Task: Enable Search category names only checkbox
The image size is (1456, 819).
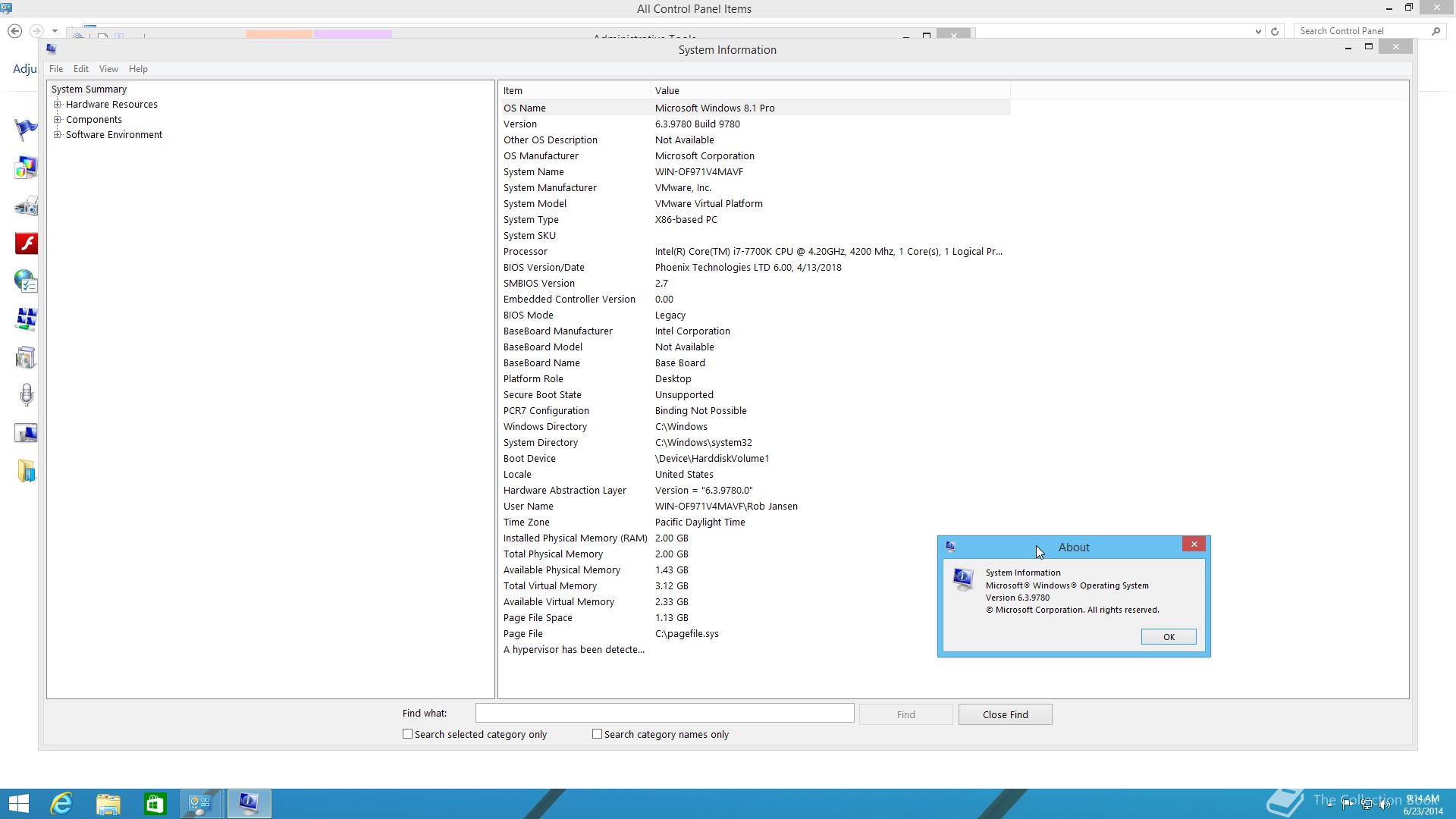Action: 597,734
